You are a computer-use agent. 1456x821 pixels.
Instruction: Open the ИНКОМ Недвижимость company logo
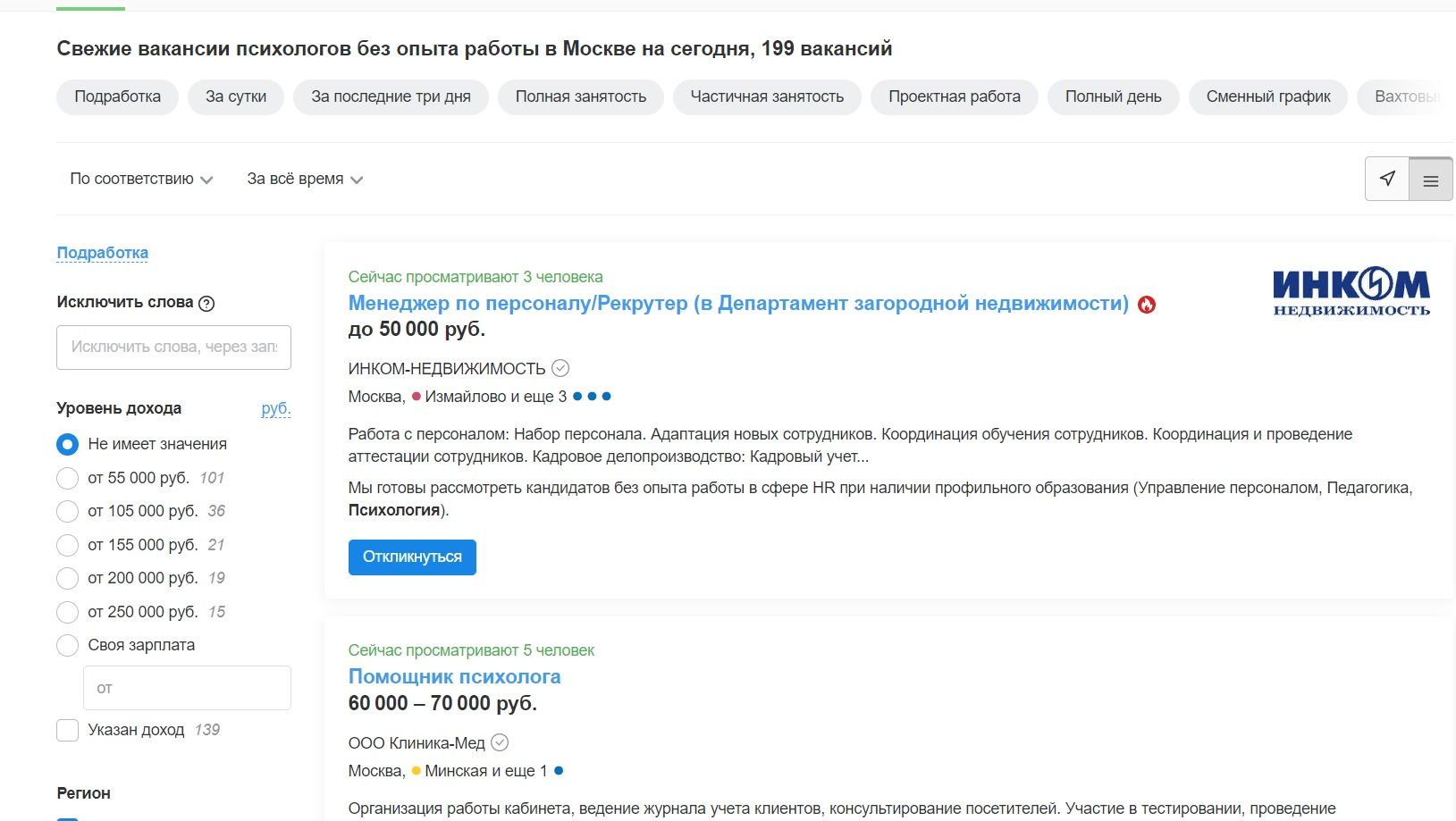coord(1351,292)
